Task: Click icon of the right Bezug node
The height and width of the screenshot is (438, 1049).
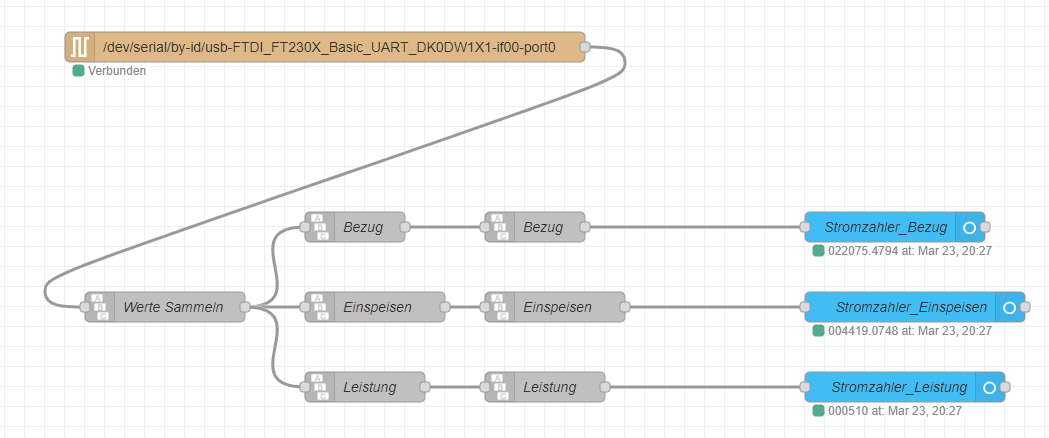Action: 500,227
